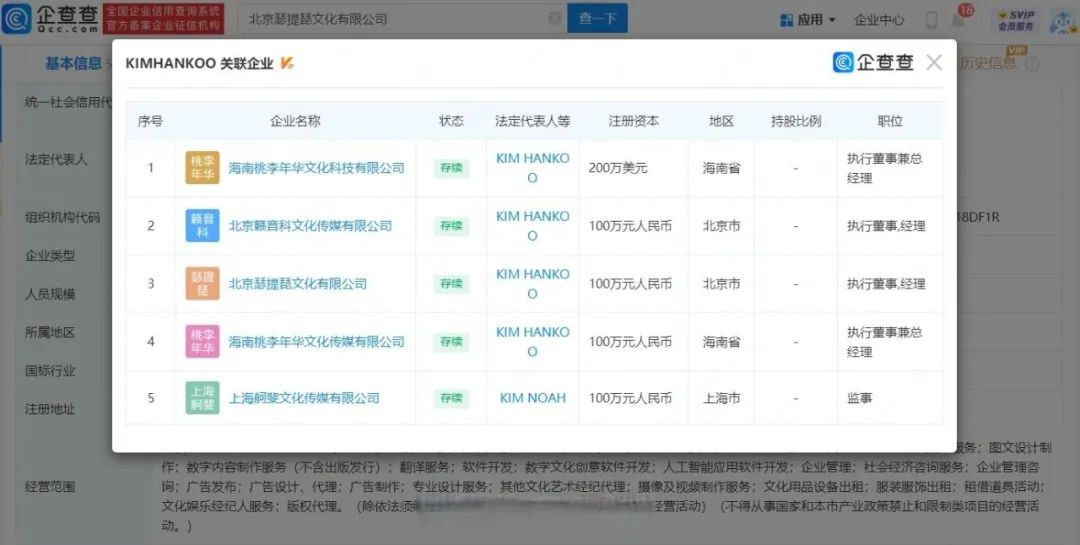The image size is (1080, 545).
Task: Click the 上海舸斐 company logo tile
Action: coord(202,398)
